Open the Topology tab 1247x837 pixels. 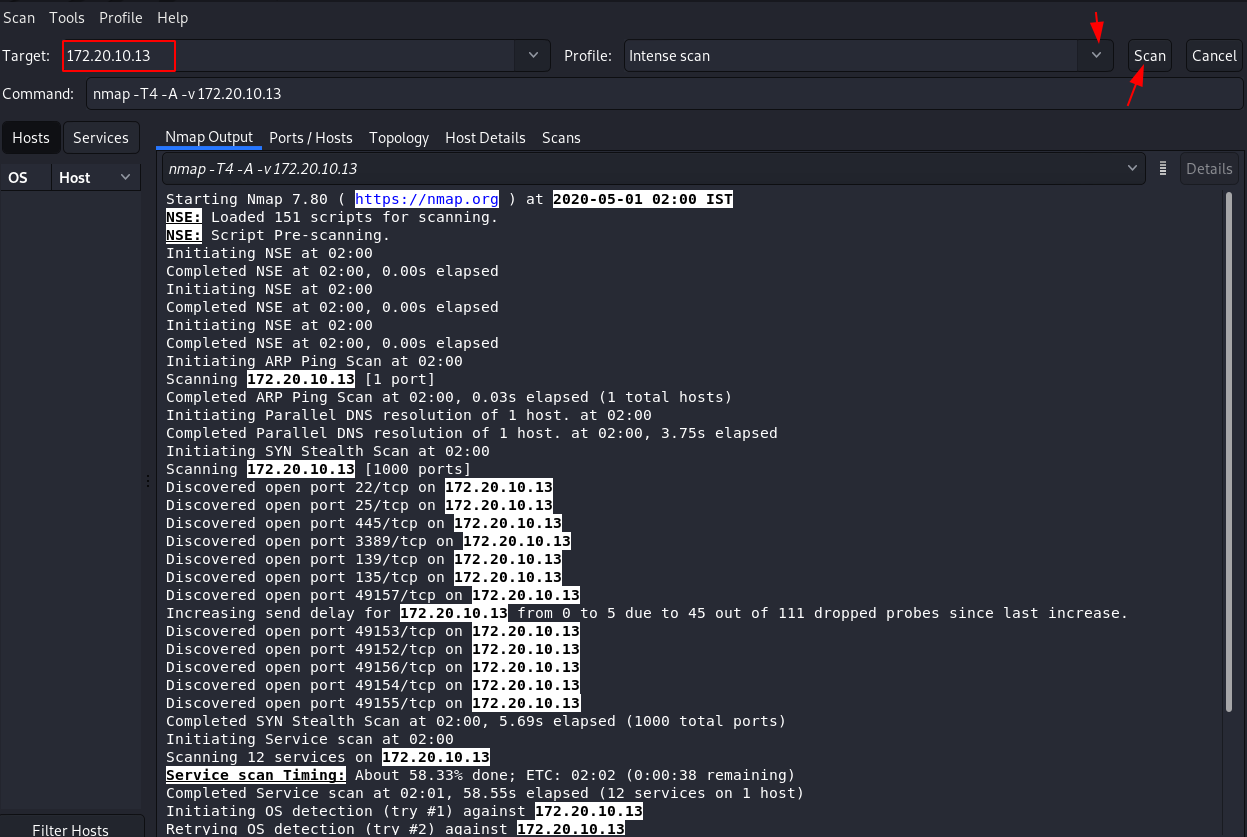399,138
